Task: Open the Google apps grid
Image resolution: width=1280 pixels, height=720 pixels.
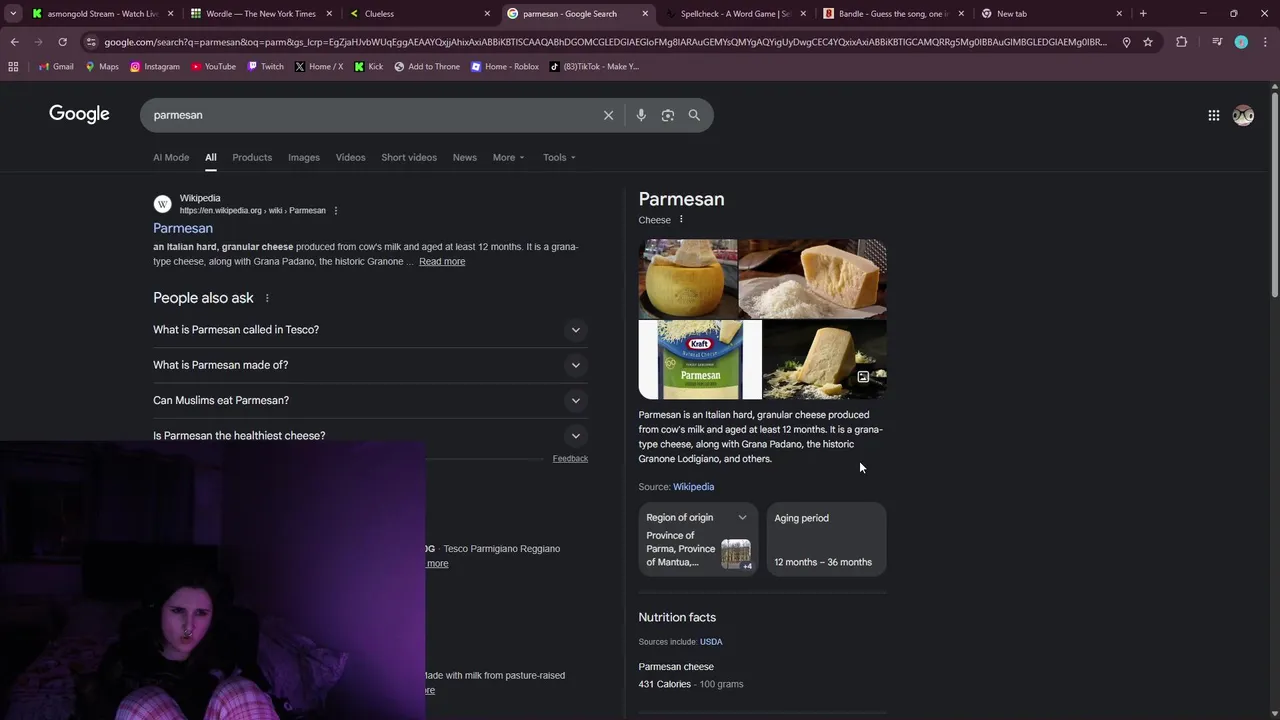Action: 1213,115
